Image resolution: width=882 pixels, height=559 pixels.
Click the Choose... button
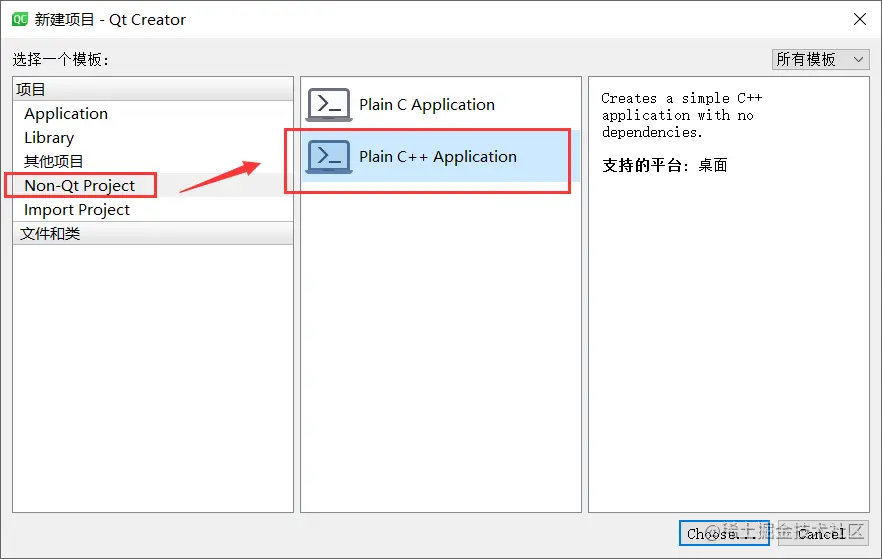[x=724, y=533]
